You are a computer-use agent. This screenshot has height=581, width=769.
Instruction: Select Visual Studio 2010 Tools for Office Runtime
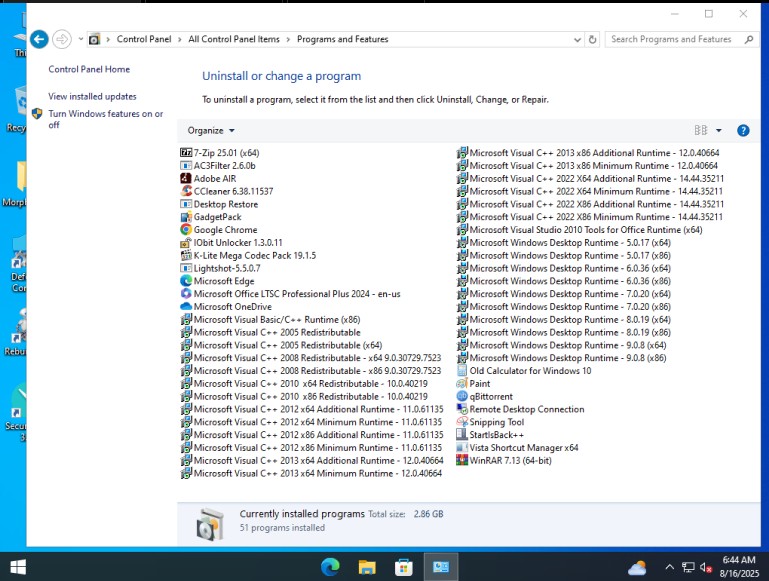580,229
